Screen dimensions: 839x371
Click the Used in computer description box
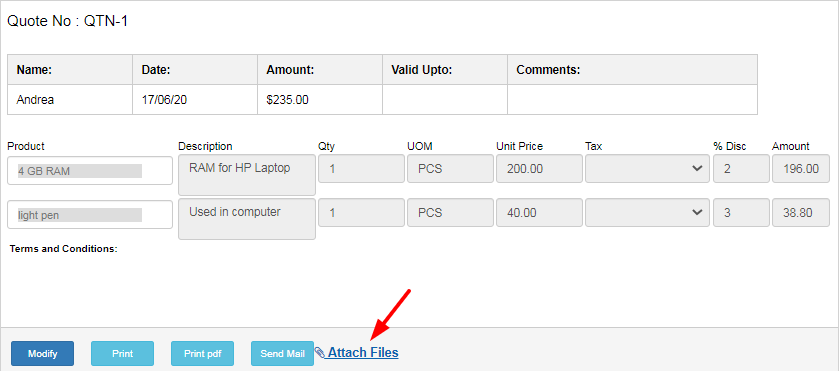(247, 219)
